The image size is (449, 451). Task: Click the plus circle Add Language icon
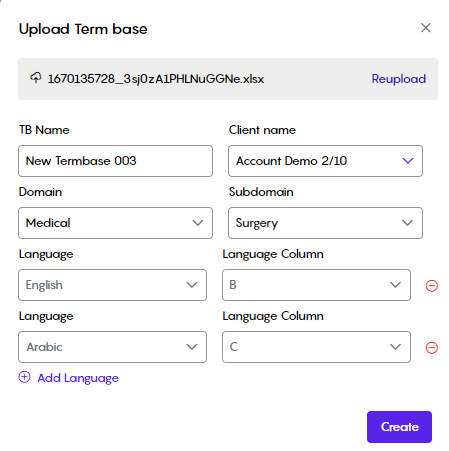[x=24, y=377]
